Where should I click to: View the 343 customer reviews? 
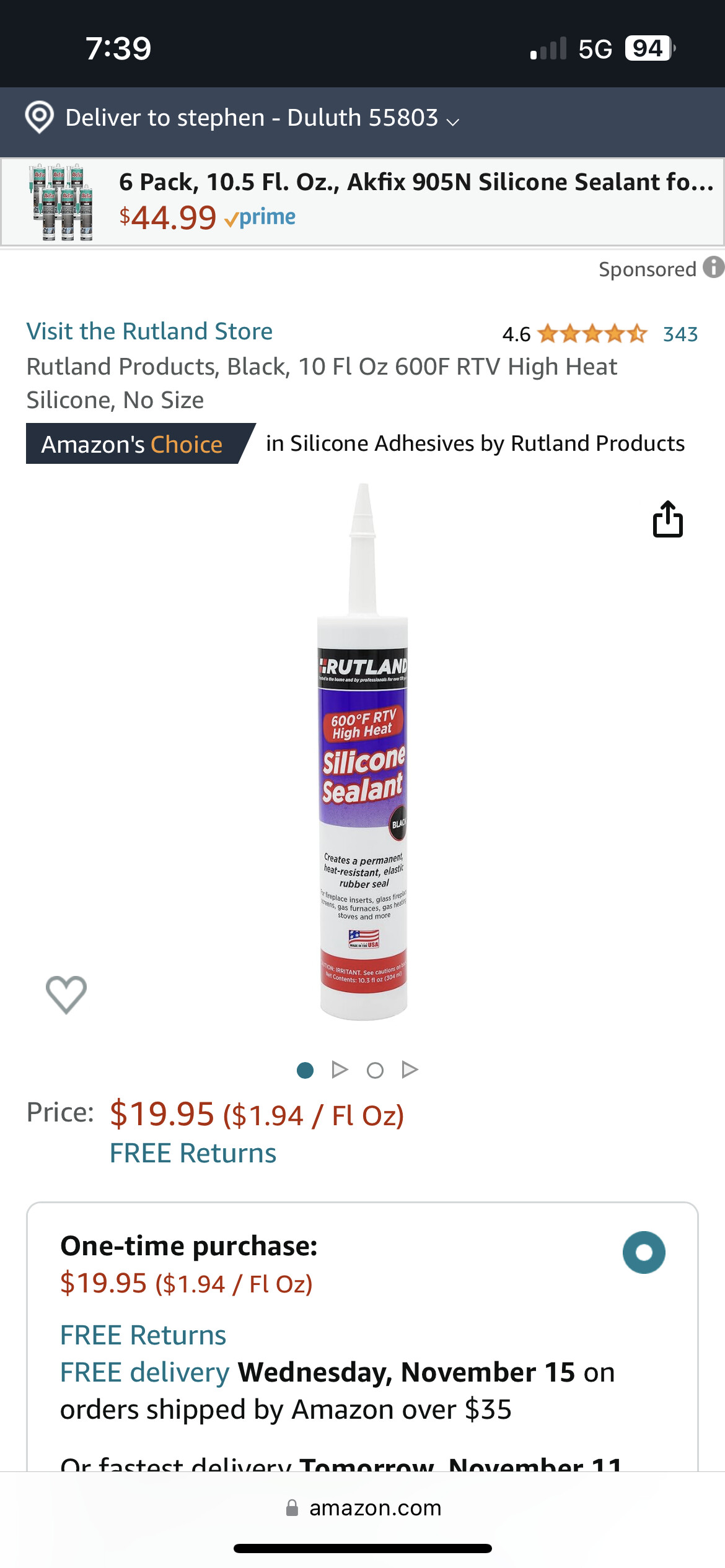click(x=680, y=334)
